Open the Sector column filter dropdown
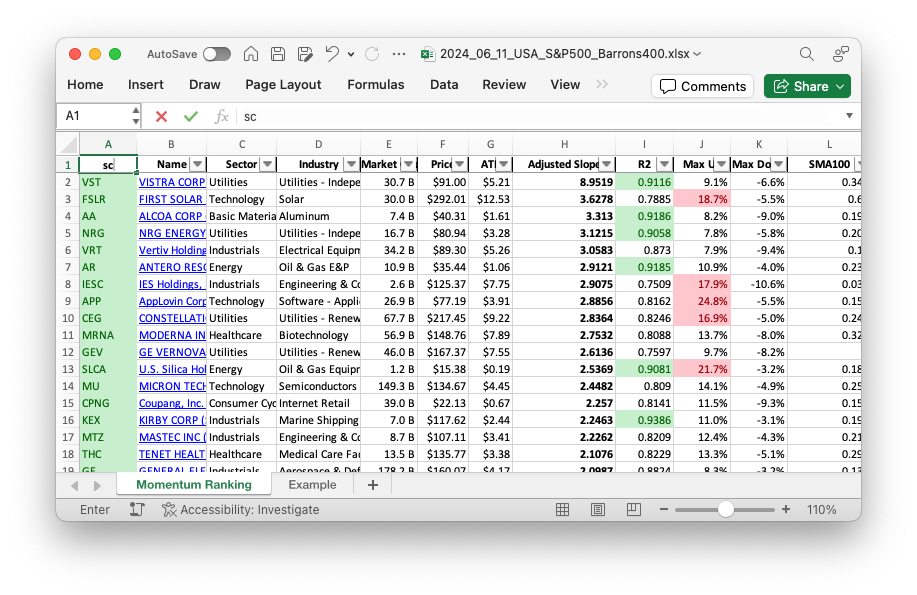 click(x=266, y=164)
